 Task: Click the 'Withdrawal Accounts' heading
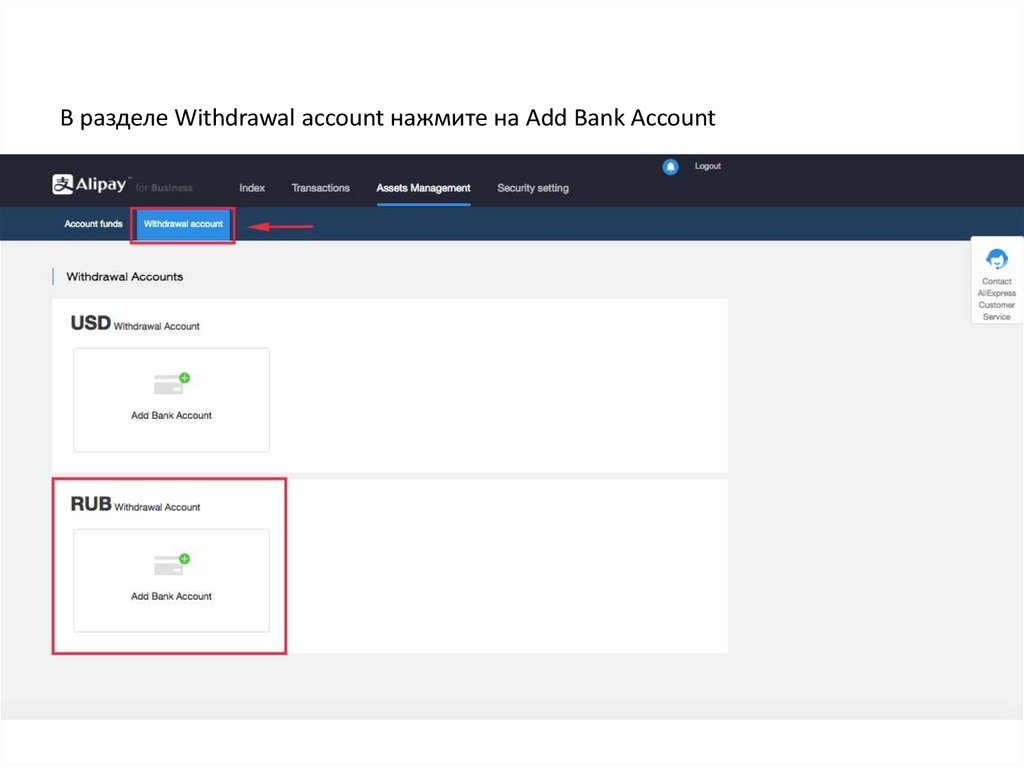click(x=125, y=276)
